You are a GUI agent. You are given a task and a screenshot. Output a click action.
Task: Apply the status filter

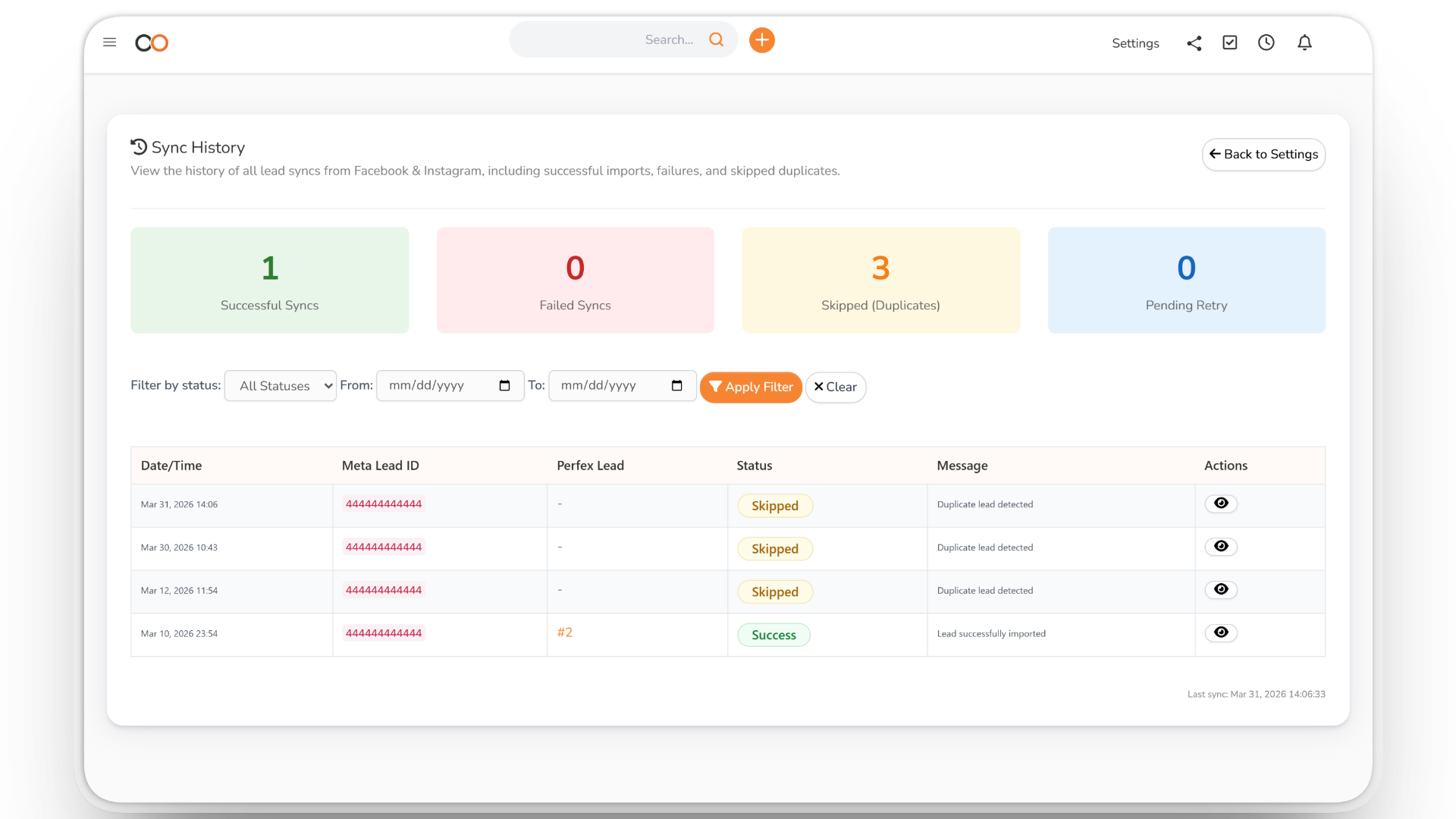(x=750, y=387)
